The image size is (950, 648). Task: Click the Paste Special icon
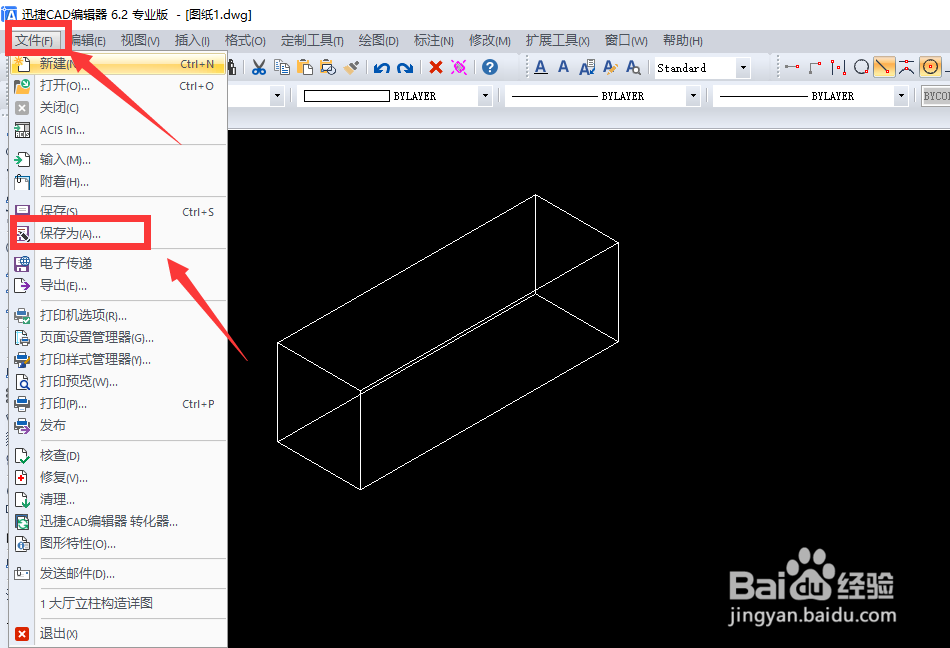coord(328,67)
